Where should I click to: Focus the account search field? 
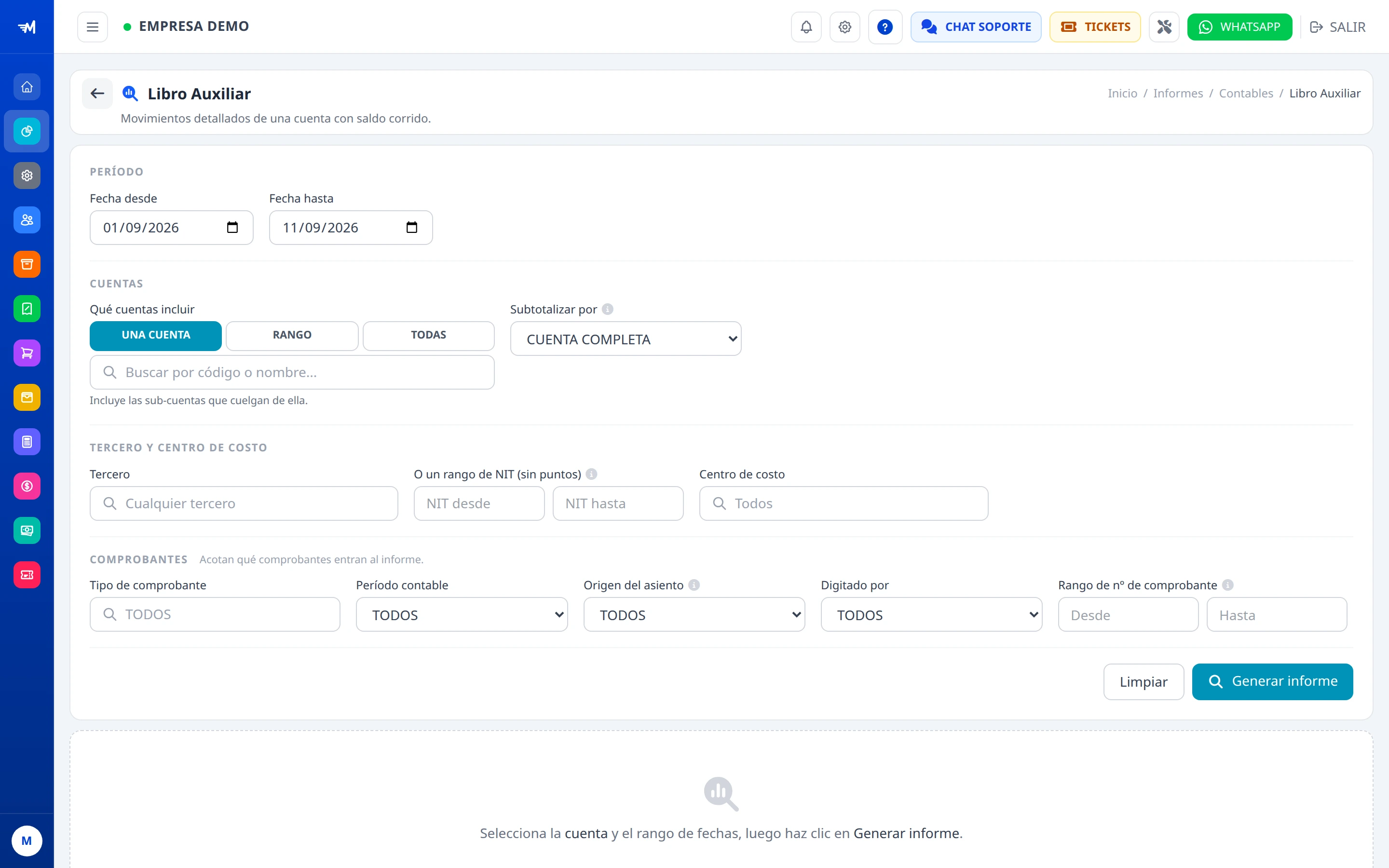pos(292,373)
